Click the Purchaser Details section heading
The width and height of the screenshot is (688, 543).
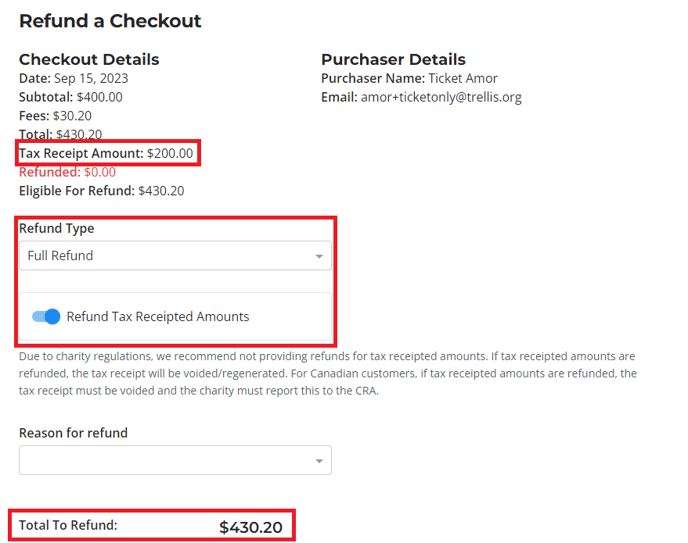tap(393, 59)
